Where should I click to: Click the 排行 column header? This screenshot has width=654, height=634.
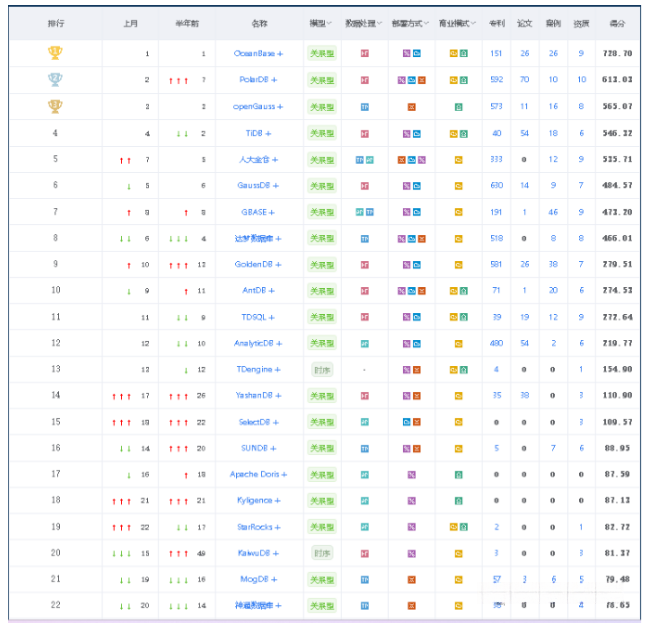(56, 23)
